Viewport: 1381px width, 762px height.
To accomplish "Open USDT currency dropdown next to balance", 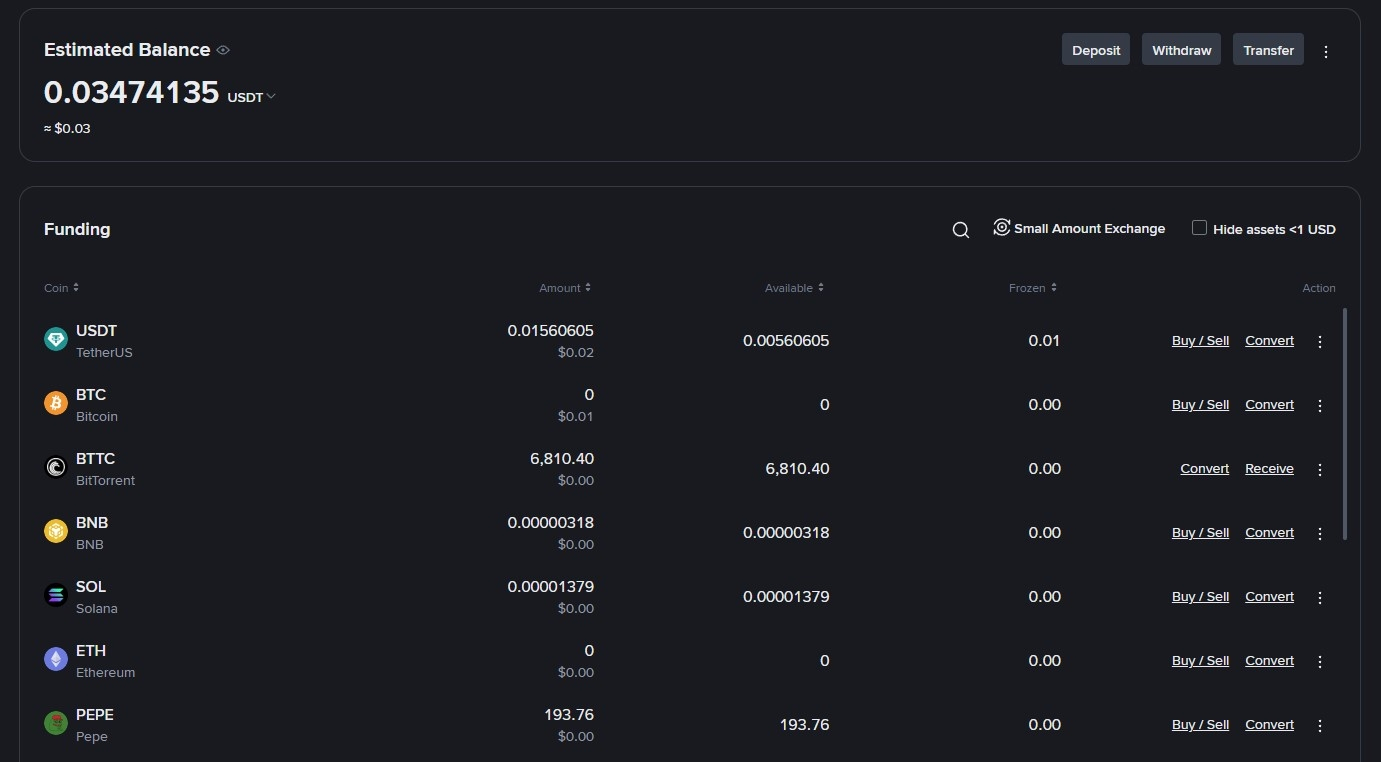I will point(252,97).
